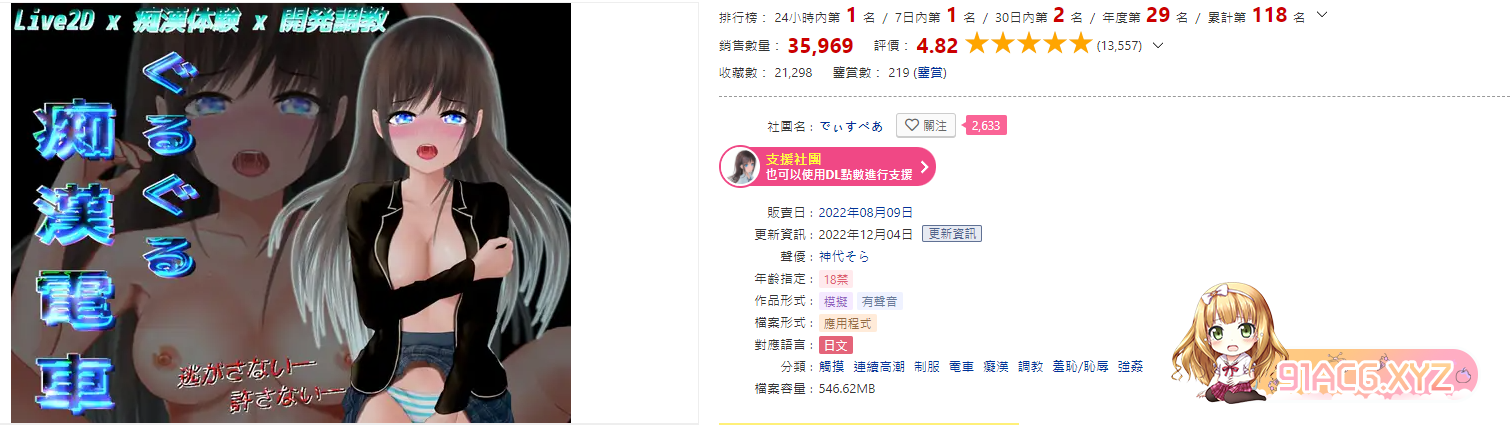Open voice actor 神代そら link
The height and width of the screenshot is (425, 1510).
point(844,256)
